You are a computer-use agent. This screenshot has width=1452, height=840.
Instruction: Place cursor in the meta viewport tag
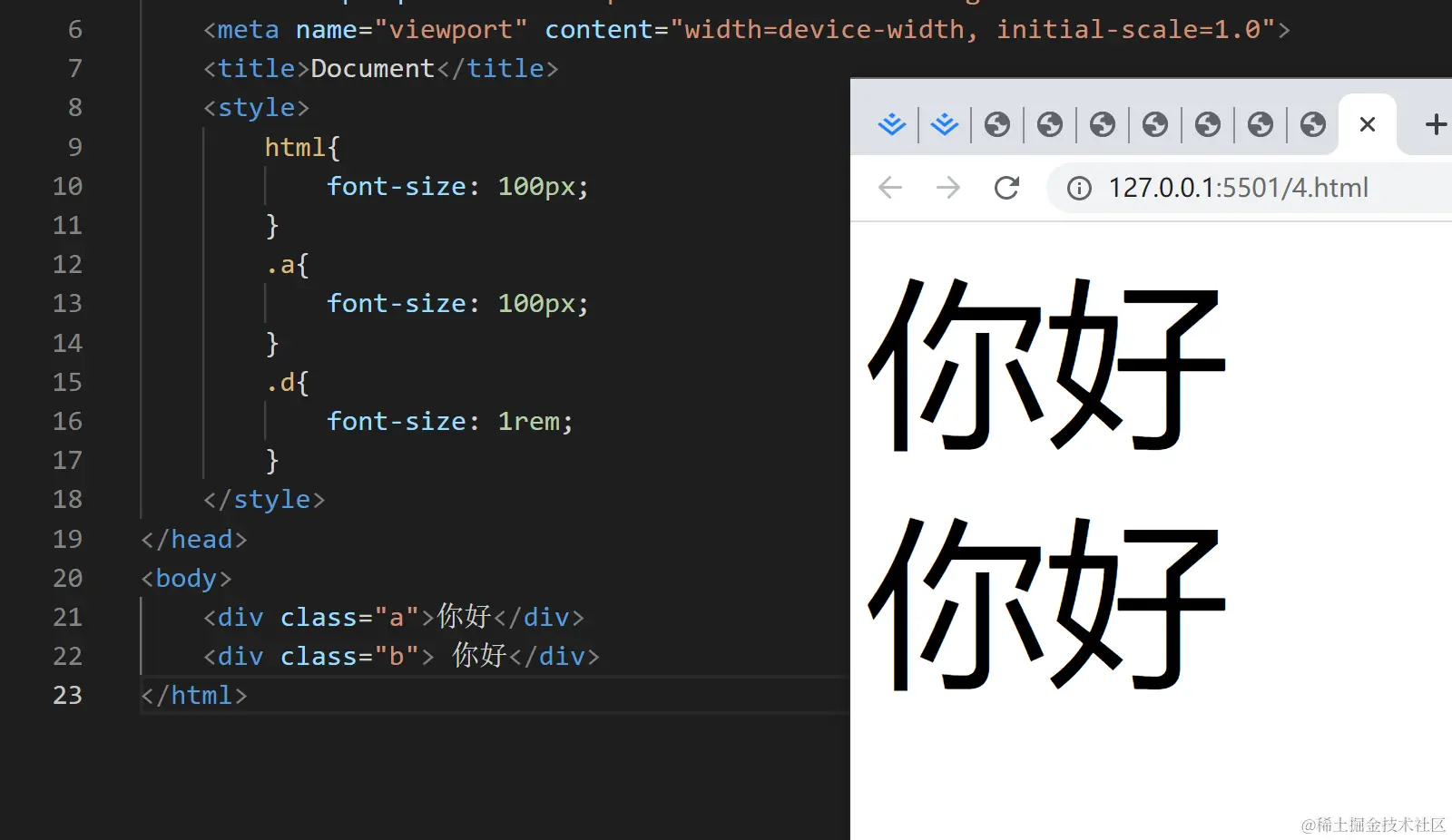[x=747, y=30]
